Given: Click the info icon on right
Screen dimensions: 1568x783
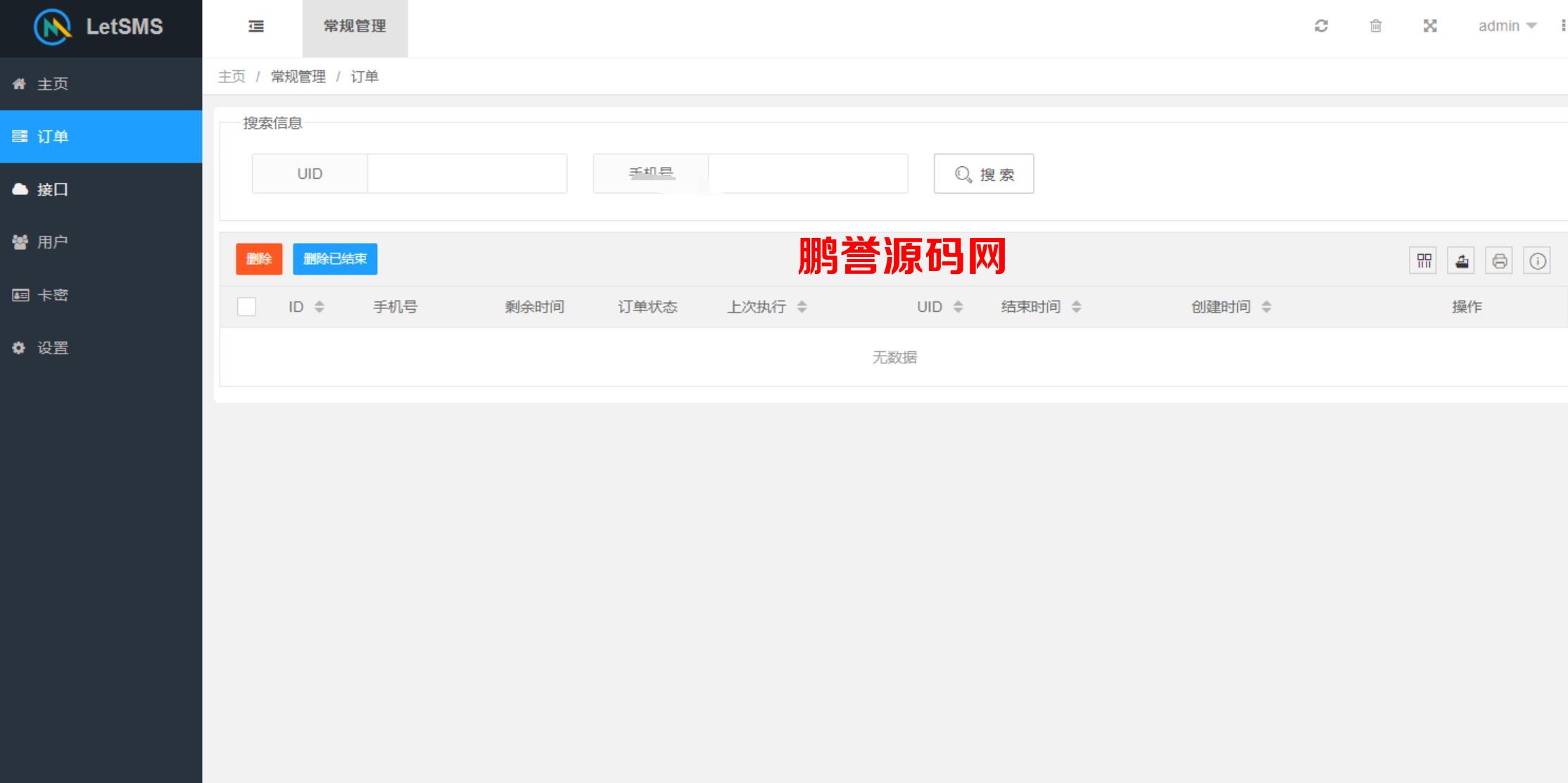Looking at the screenshot, I should click(x=1536, y=259).
